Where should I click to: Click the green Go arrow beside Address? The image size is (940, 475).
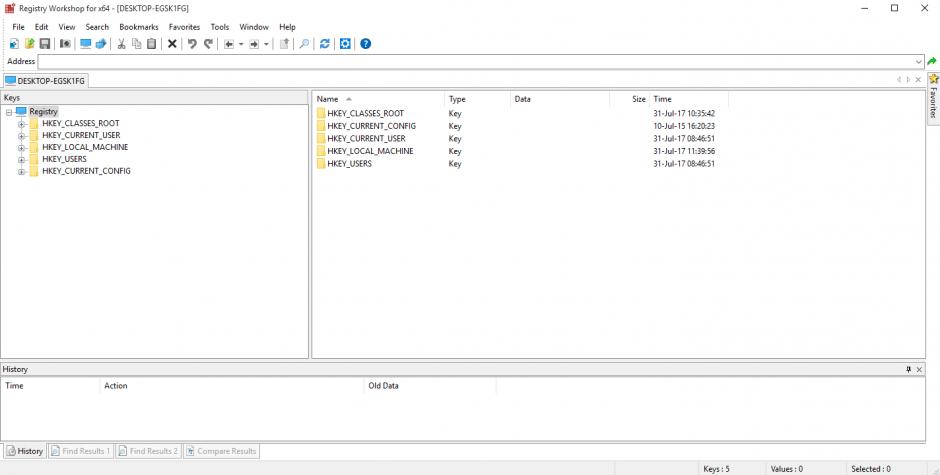coord(932,61)
